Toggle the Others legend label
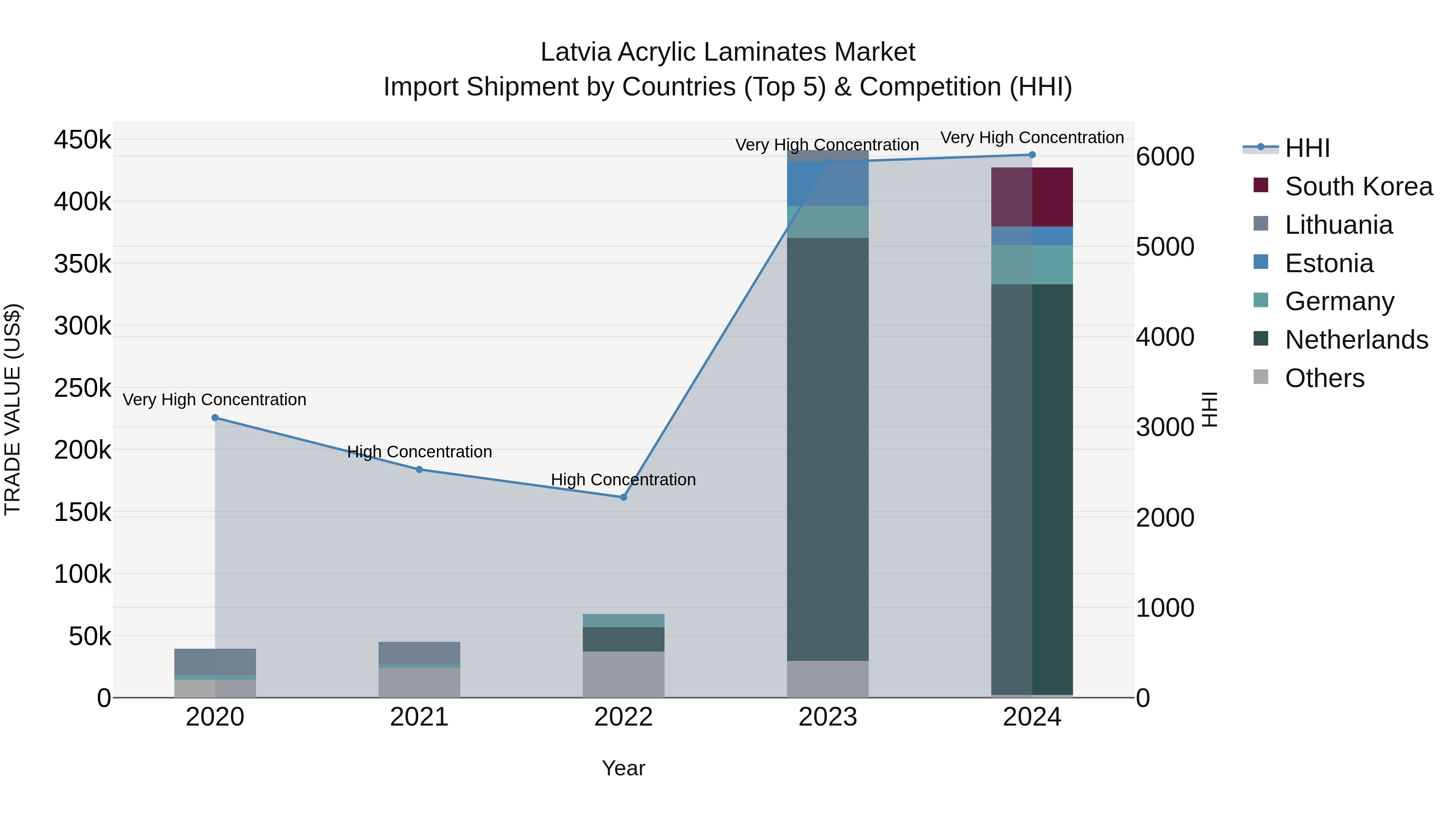Image resolution: width=1456 pixels, height=819 pixels. pyautogui.click(x=1325, y=379)
